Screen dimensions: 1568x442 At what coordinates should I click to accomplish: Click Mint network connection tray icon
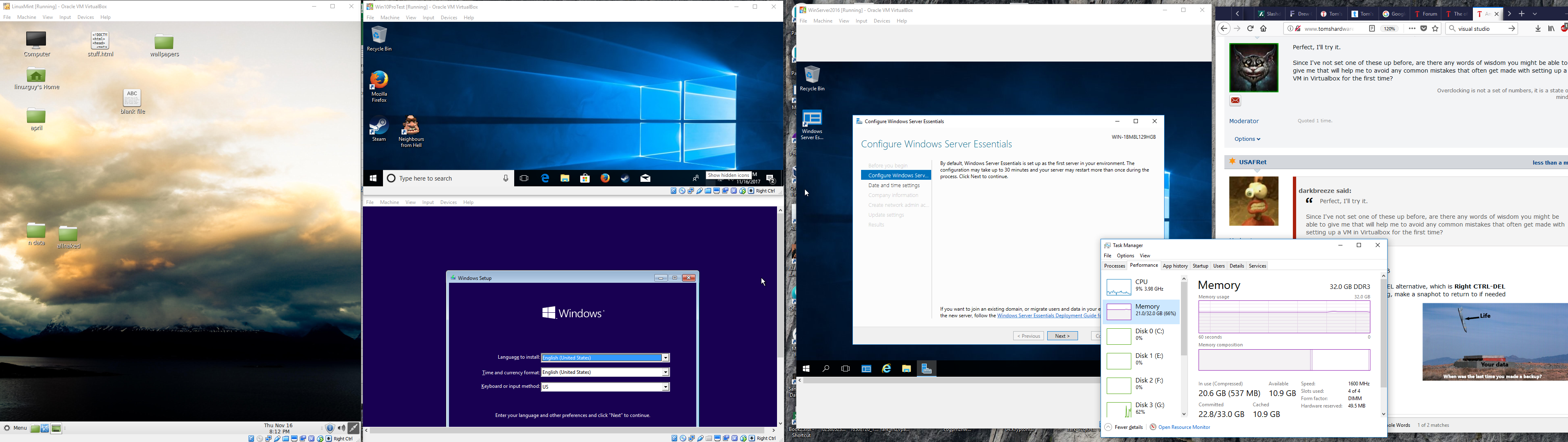353,428
